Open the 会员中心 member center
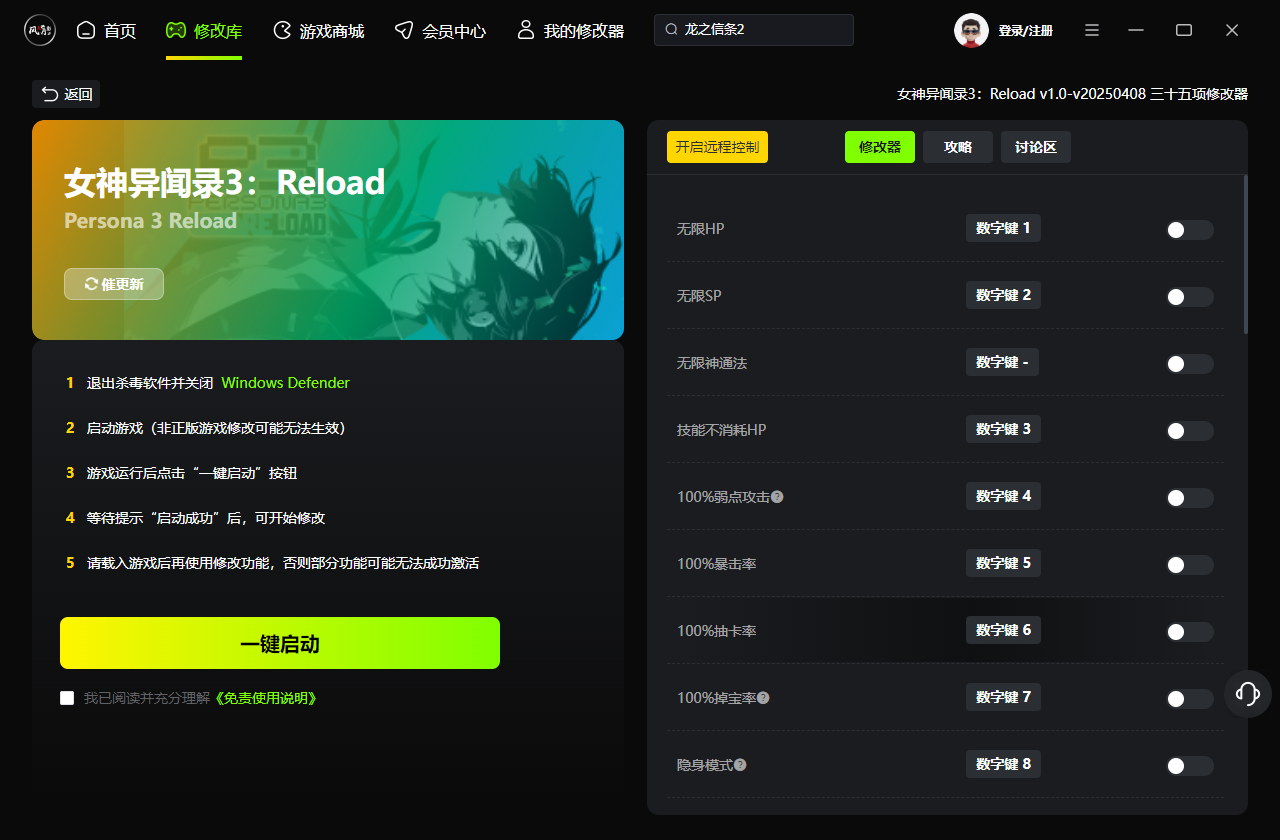The width and height of the screenshot is (1280, 840). [x=440, y=31]
